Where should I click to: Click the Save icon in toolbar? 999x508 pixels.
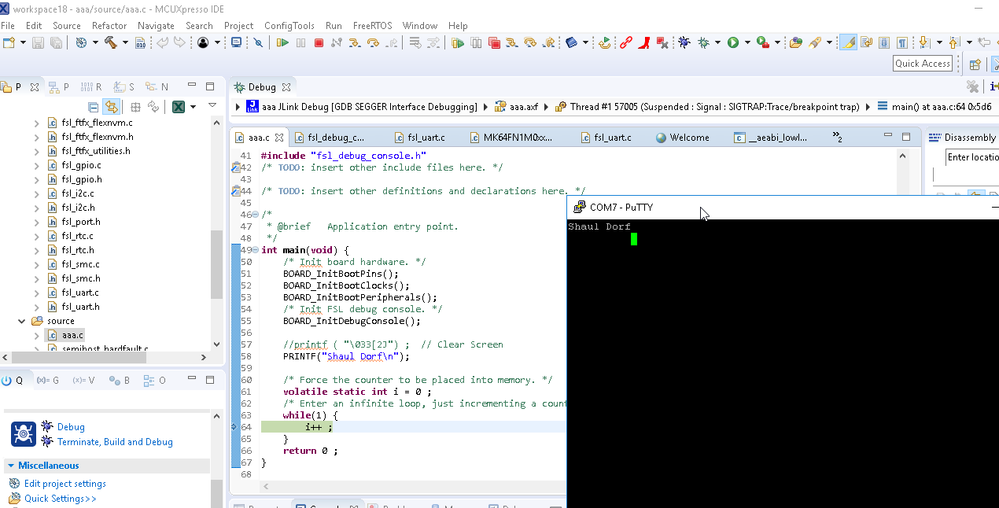tap(38, 43)
